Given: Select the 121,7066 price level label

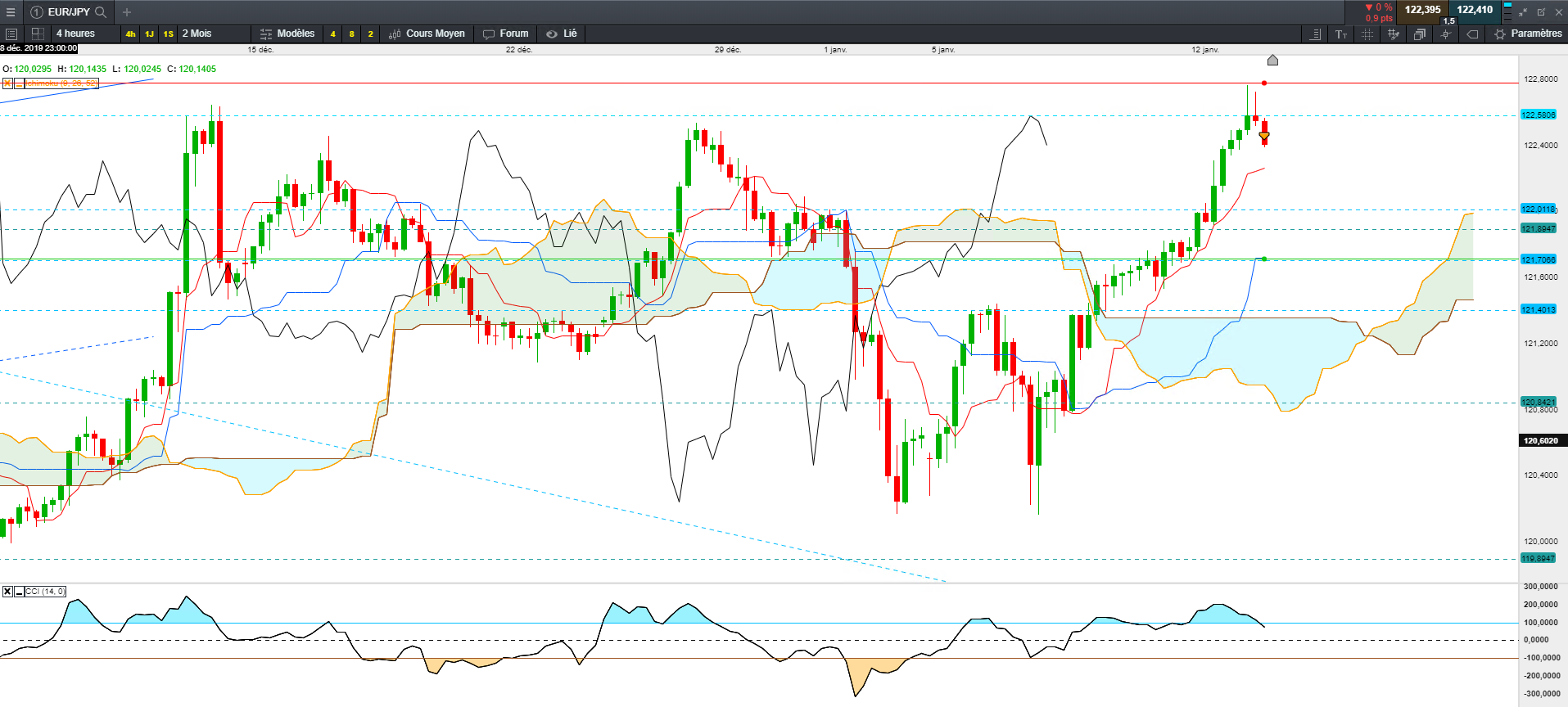Looking at the screenshot, I should 1538,260.
